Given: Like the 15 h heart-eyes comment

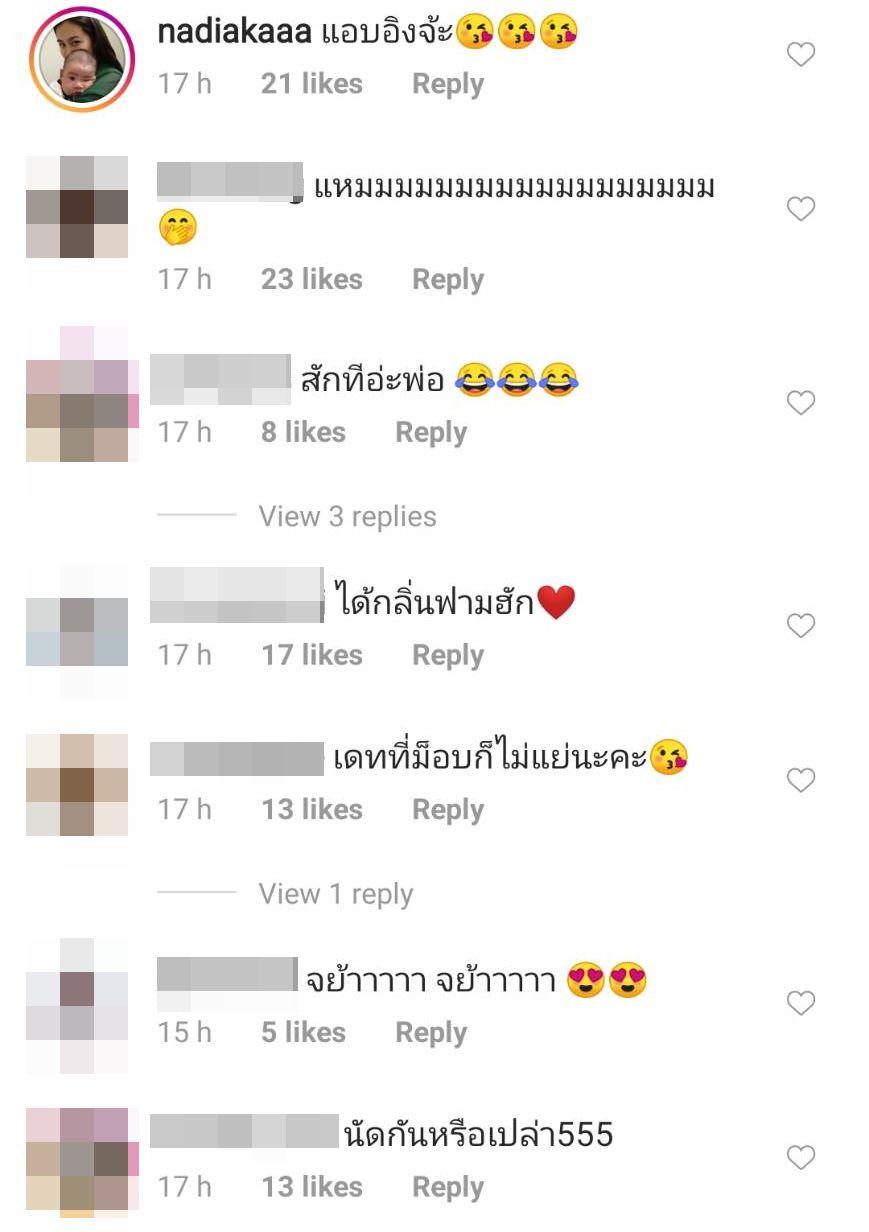Looking at the screenshot, I should point(801,1003).
